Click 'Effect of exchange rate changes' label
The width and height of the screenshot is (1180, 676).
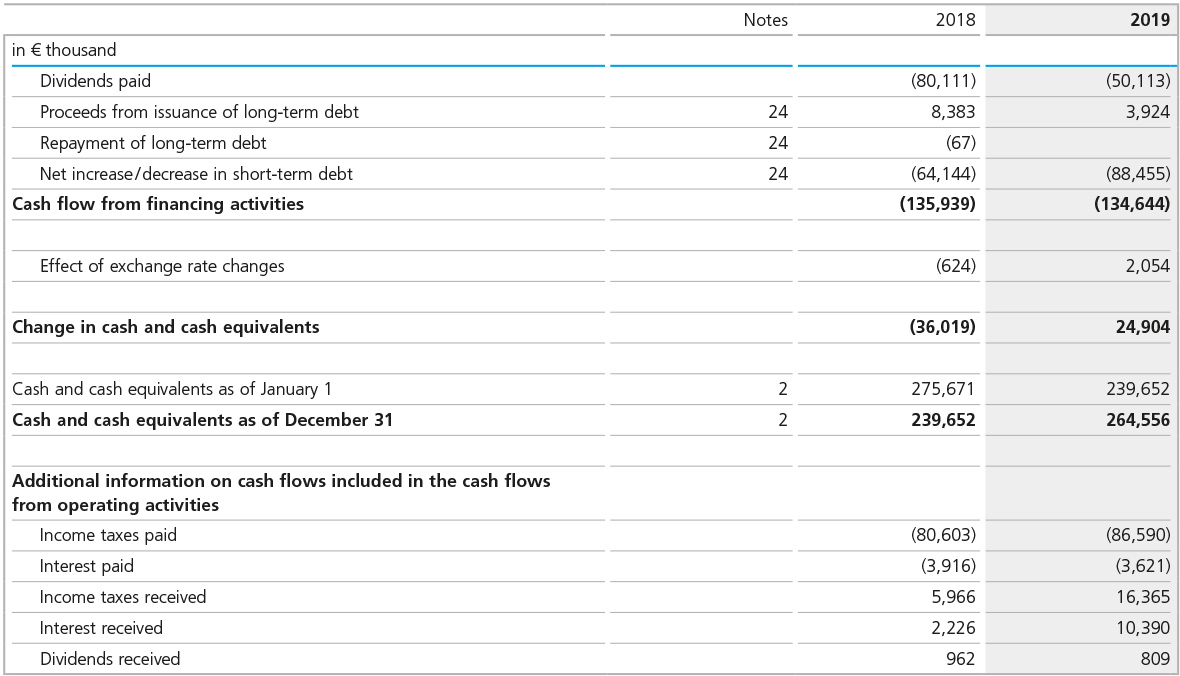coord(162,266)
